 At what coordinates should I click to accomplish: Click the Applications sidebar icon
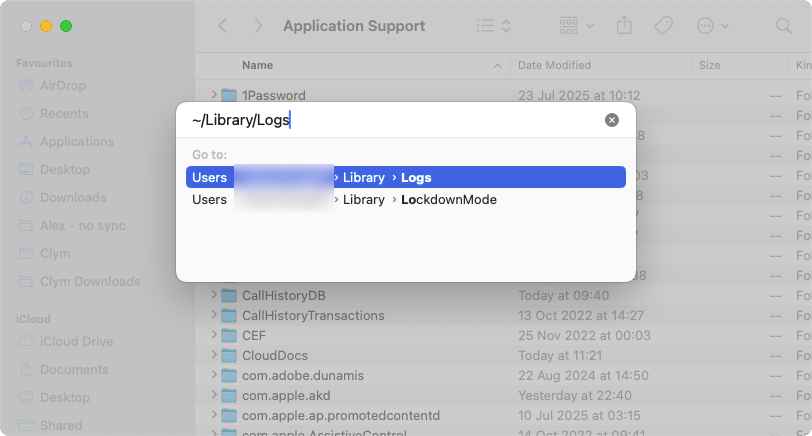(26, 141)
